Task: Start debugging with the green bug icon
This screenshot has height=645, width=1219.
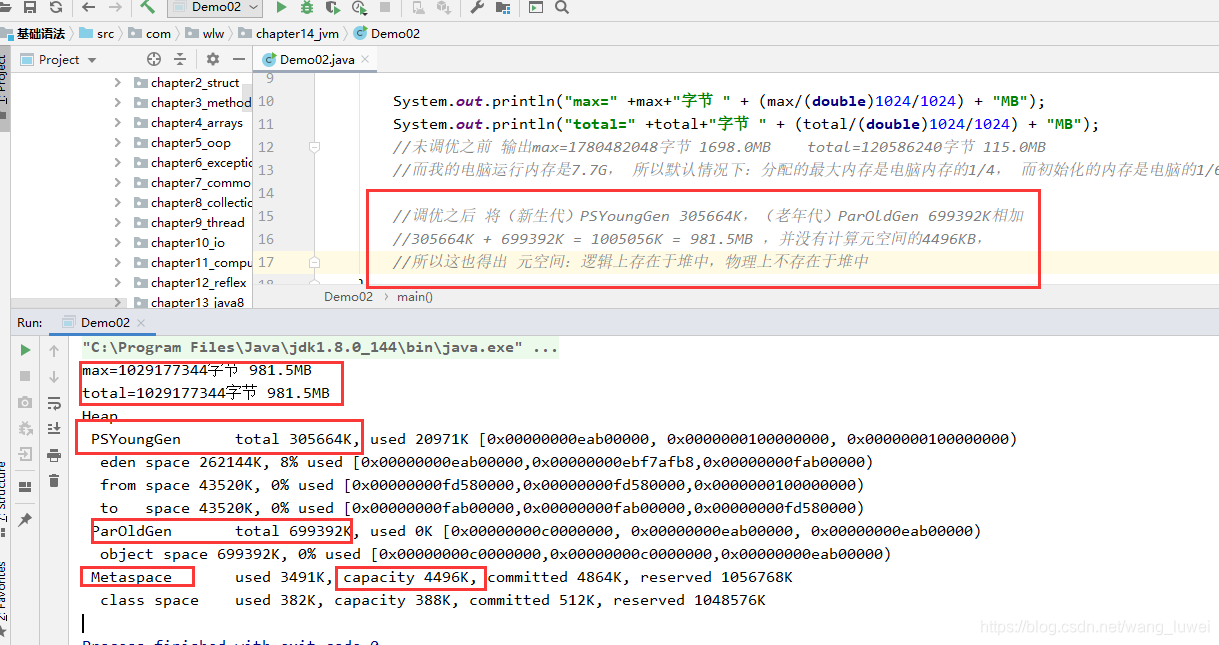Action: click(x=307, y=7)
